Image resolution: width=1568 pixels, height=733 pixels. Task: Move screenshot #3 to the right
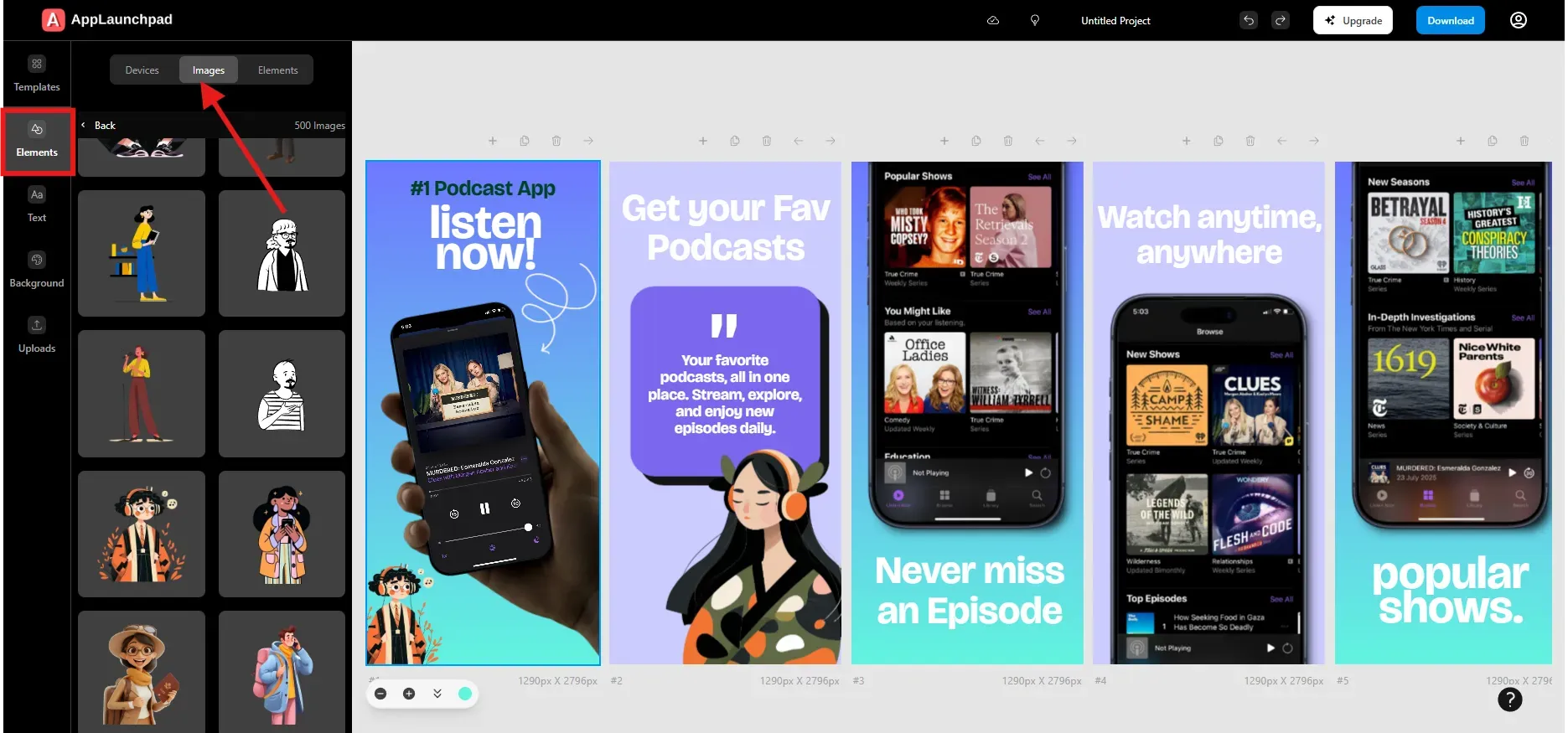[x=1072, y=141]
